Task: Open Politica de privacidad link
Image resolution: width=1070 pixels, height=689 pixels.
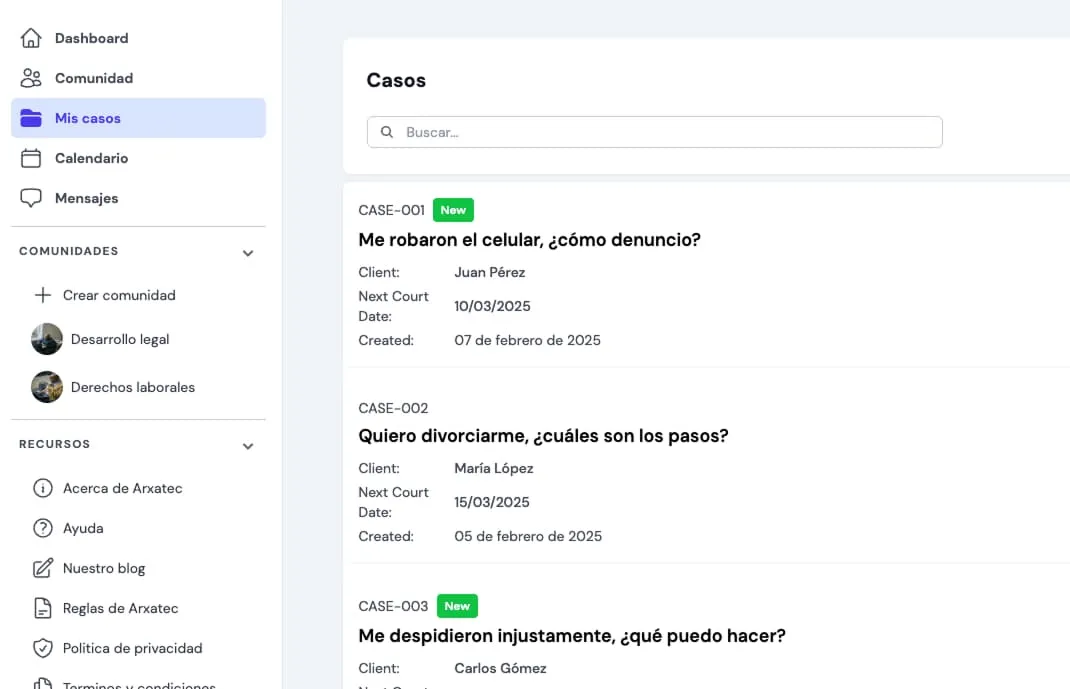Action: 132,648
